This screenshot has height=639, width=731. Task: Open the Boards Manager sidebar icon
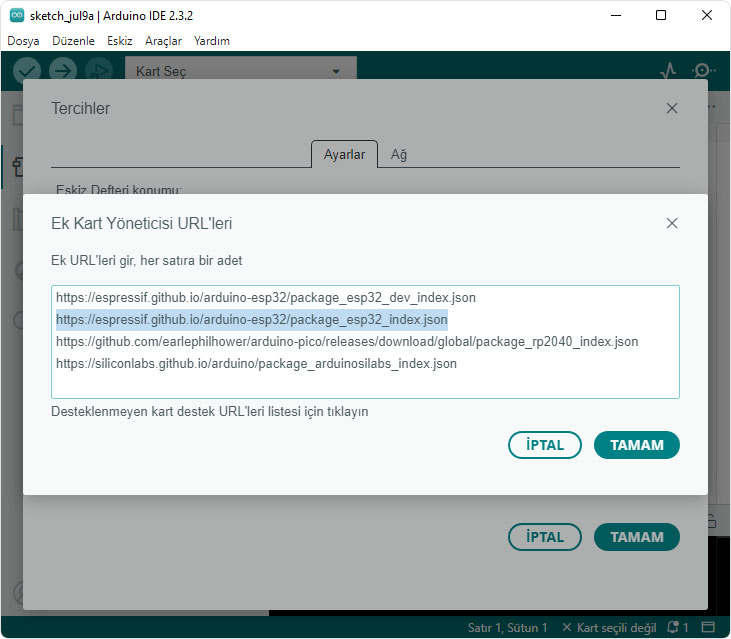tap(18, 167)
